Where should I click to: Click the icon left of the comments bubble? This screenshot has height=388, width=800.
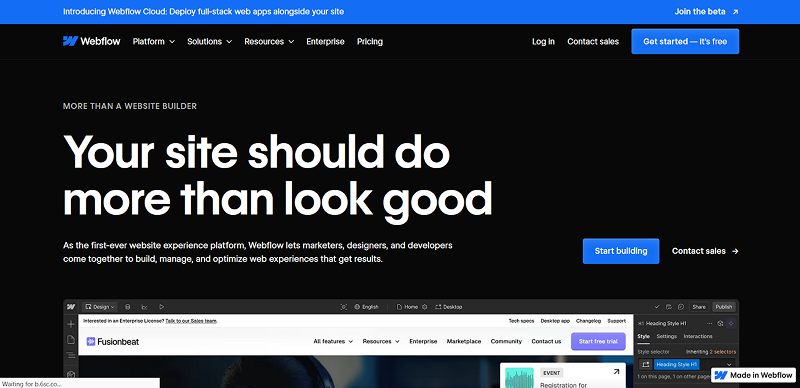pos(669,307)
